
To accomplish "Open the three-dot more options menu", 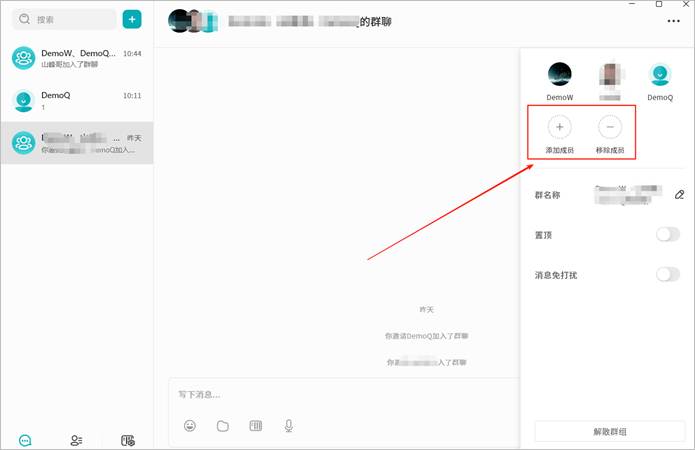I will pos(672,21).
